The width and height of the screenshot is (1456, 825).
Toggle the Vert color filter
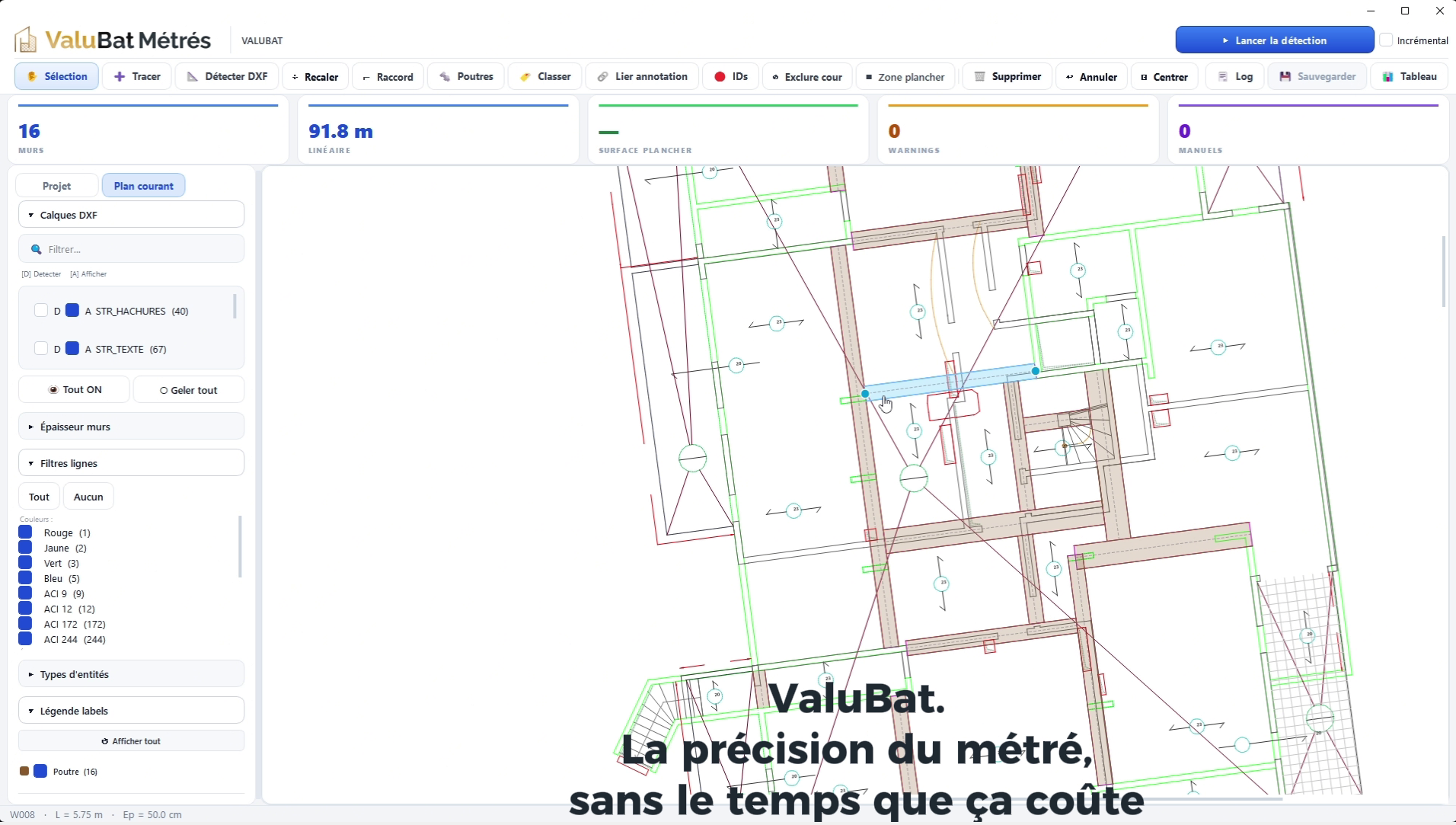point(25,562)
